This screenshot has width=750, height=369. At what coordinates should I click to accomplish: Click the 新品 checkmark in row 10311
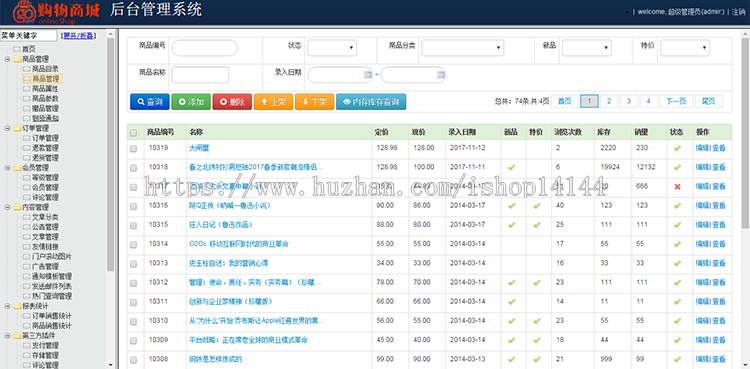(x=512, y=302)
